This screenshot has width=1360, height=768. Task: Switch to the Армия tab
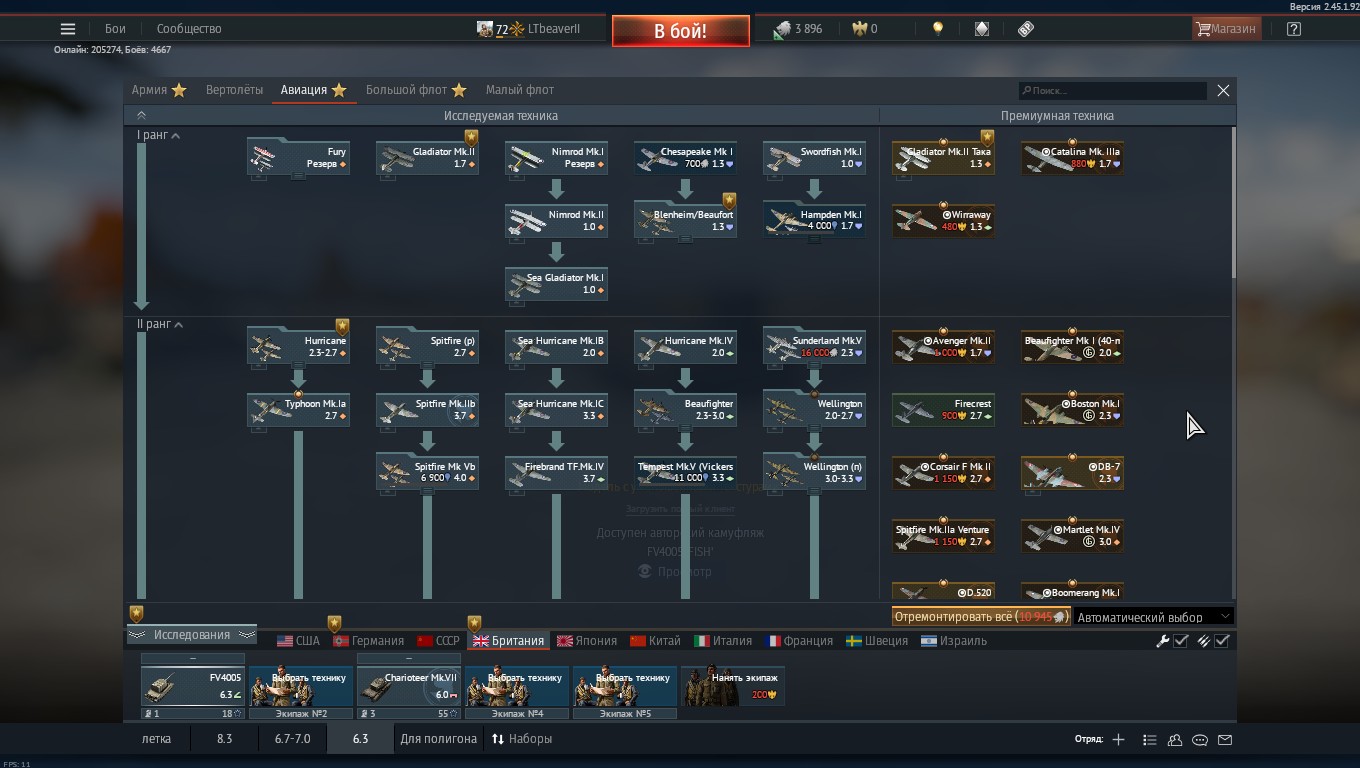coord(159,90)
